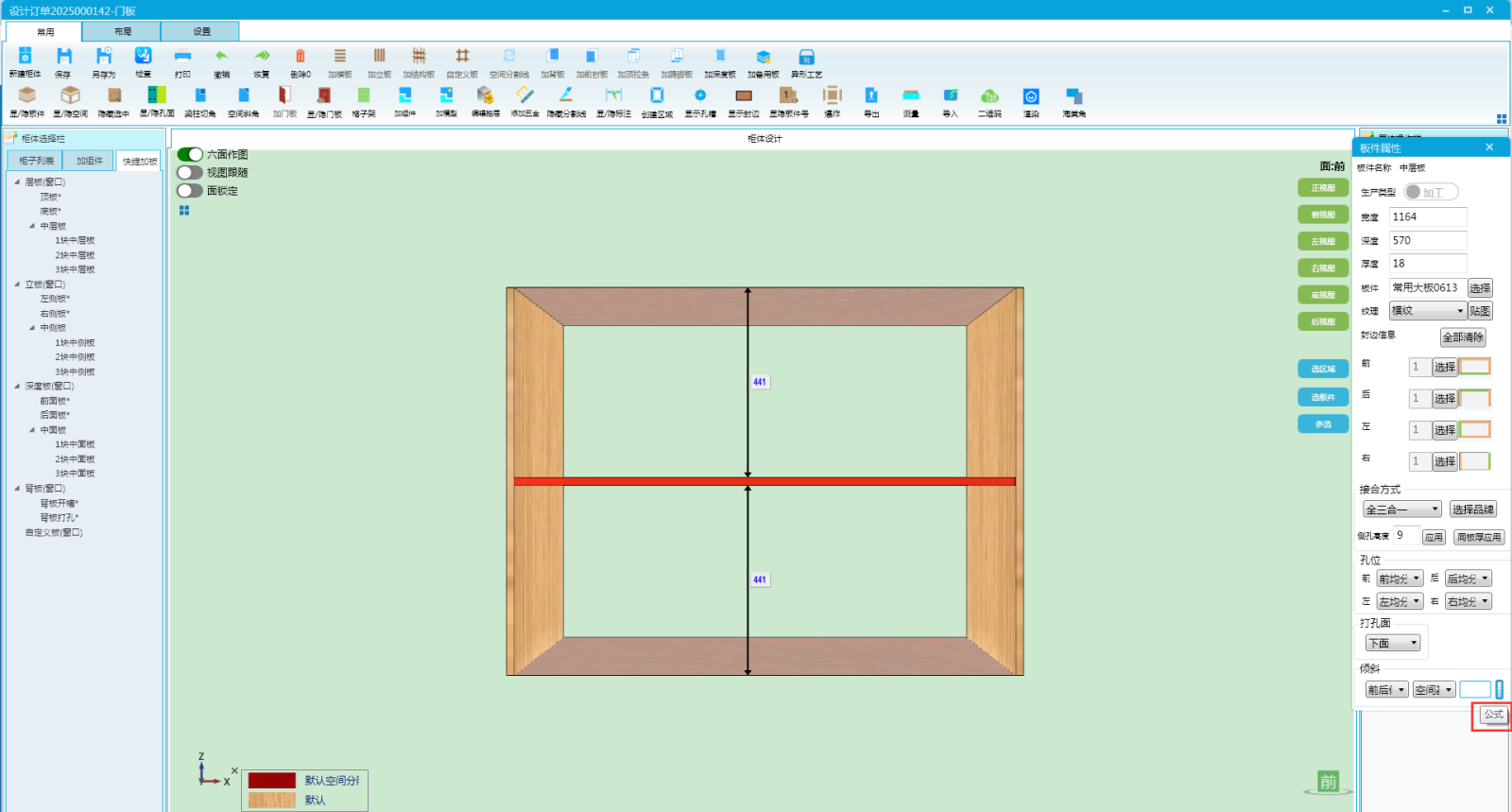
Task: Click the 渲染 render icon
Action: (x=1031, y=95)
